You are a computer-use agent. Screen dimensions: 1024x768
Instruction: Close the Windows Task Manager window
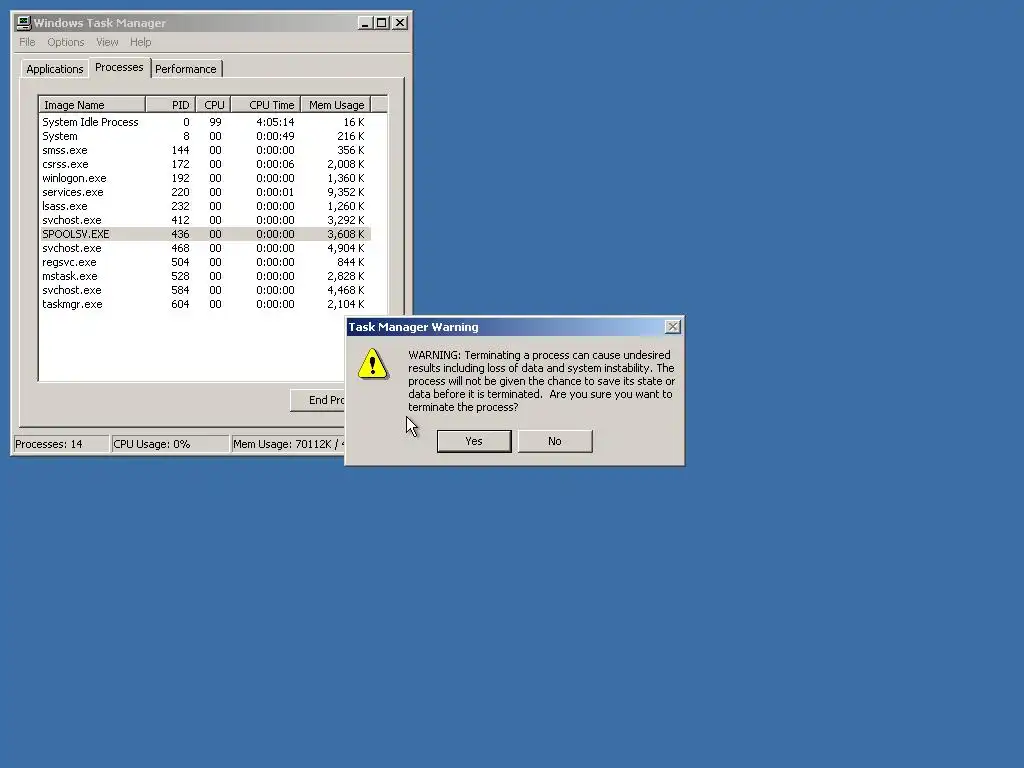[x=400, y=23]
